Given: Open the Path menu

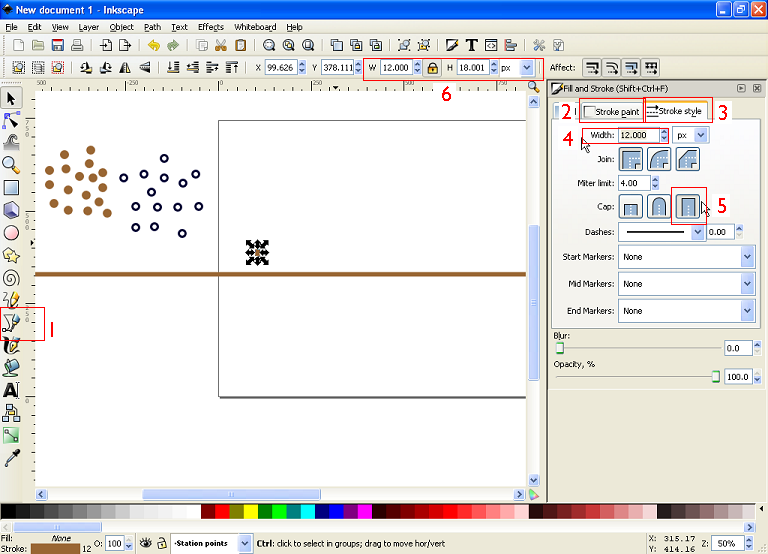Looking at the screenshot, I should point(152,27).
